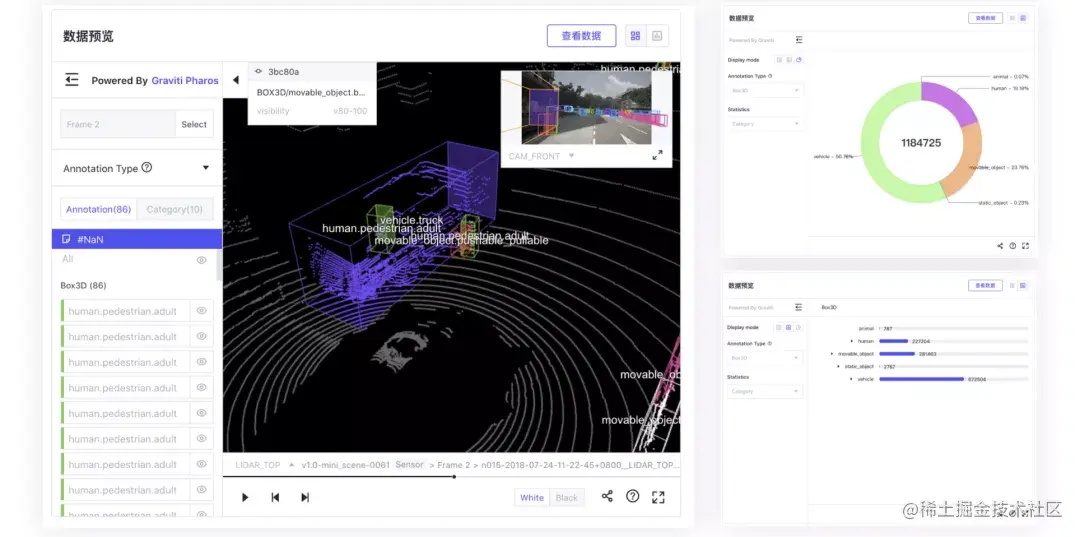
Task: Open Category statistics dropdown in bar chart panel
Action: click(765, 391)
